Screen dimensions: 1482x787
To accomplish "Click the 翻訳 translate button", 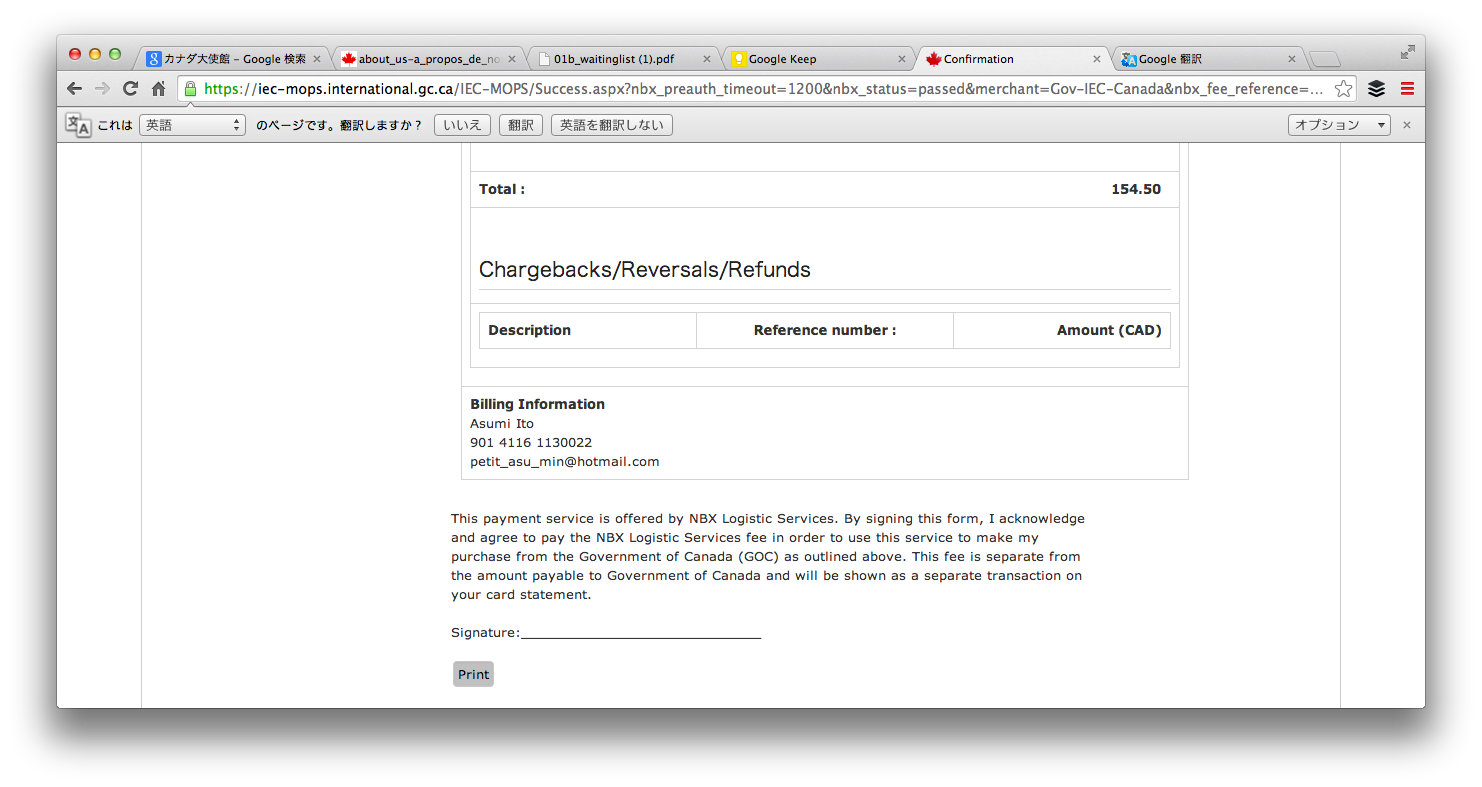I will pyautogui.click(x=521, y=125).
